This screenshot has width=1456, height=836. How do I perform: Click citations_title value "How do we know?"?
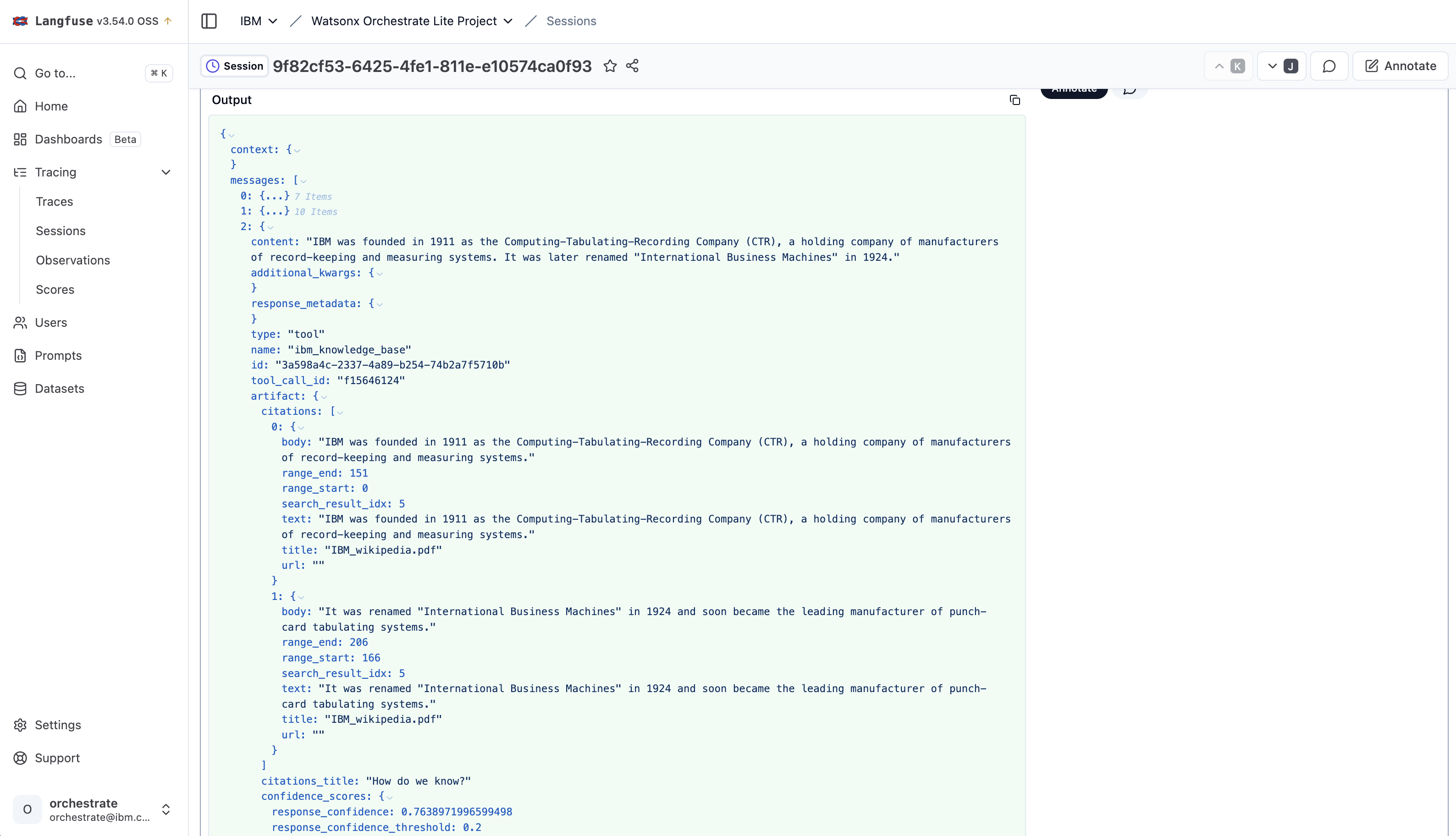(x=418, y=781)
